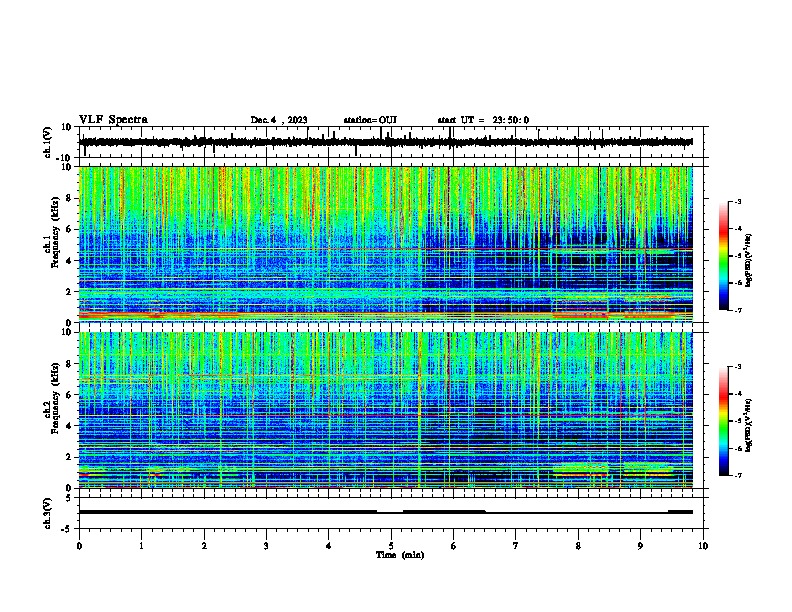The height and width of the screenshot is (612, 792).
Task: Select the date text "Dec. 4, 2023"
Action: (279, 120)
